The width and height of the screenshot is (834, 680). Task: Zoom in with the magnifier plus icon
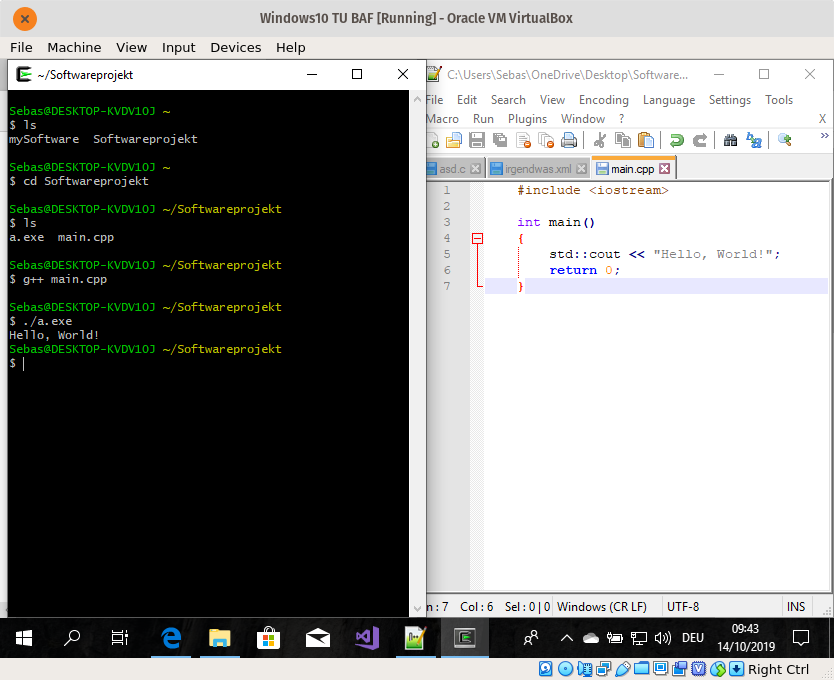[x=785, y=140]
